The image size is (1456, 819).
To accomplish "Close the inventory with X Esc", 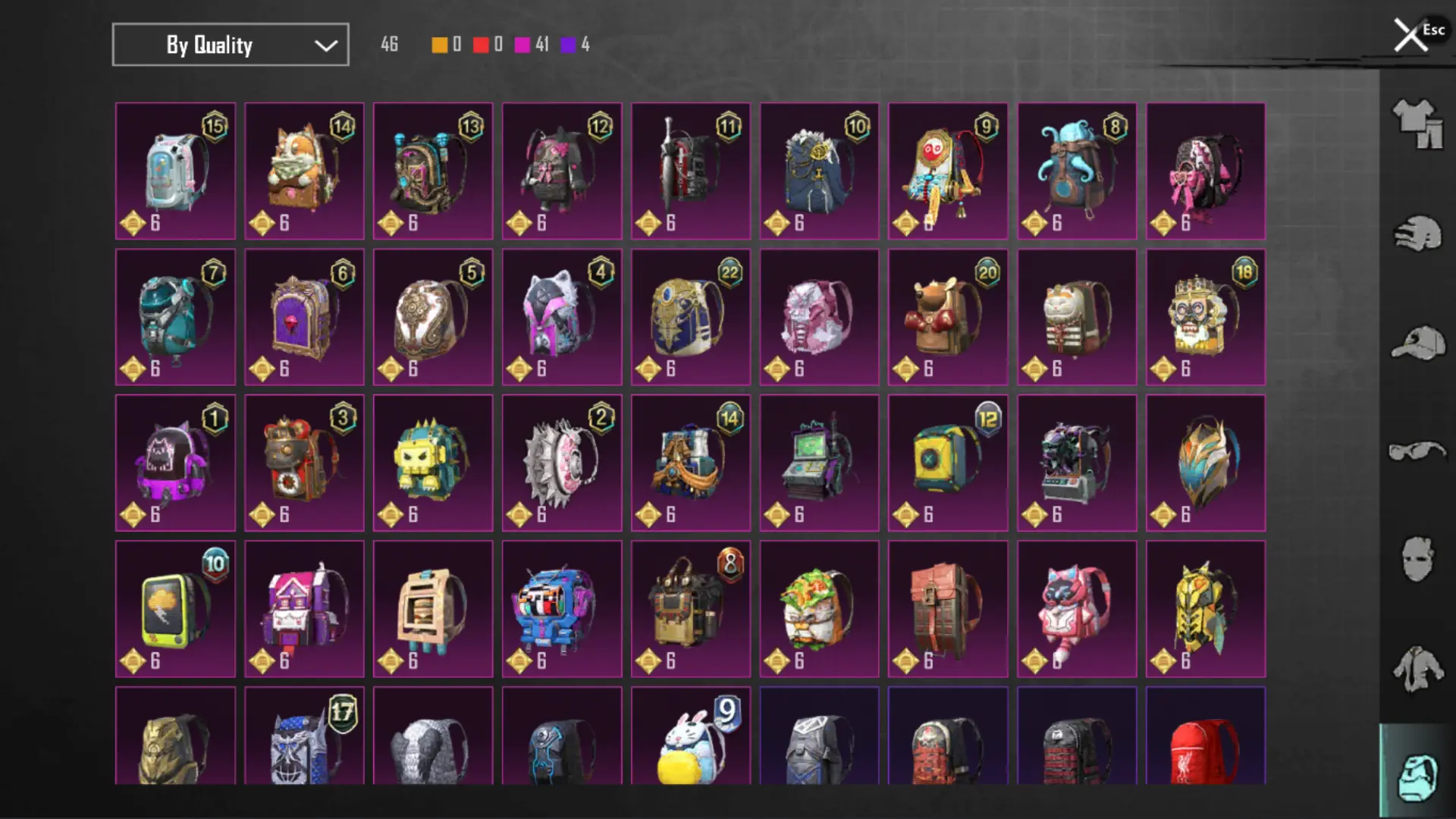I will click(1419, 34).
